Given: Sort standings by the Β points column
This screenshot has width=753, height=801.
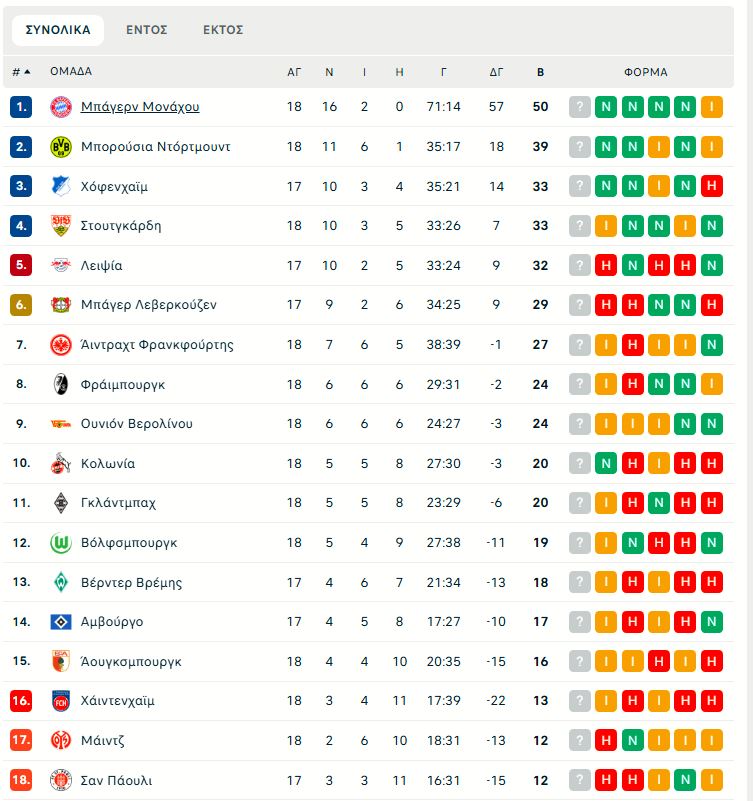Looking at the screenshot, I should [540, 72].
